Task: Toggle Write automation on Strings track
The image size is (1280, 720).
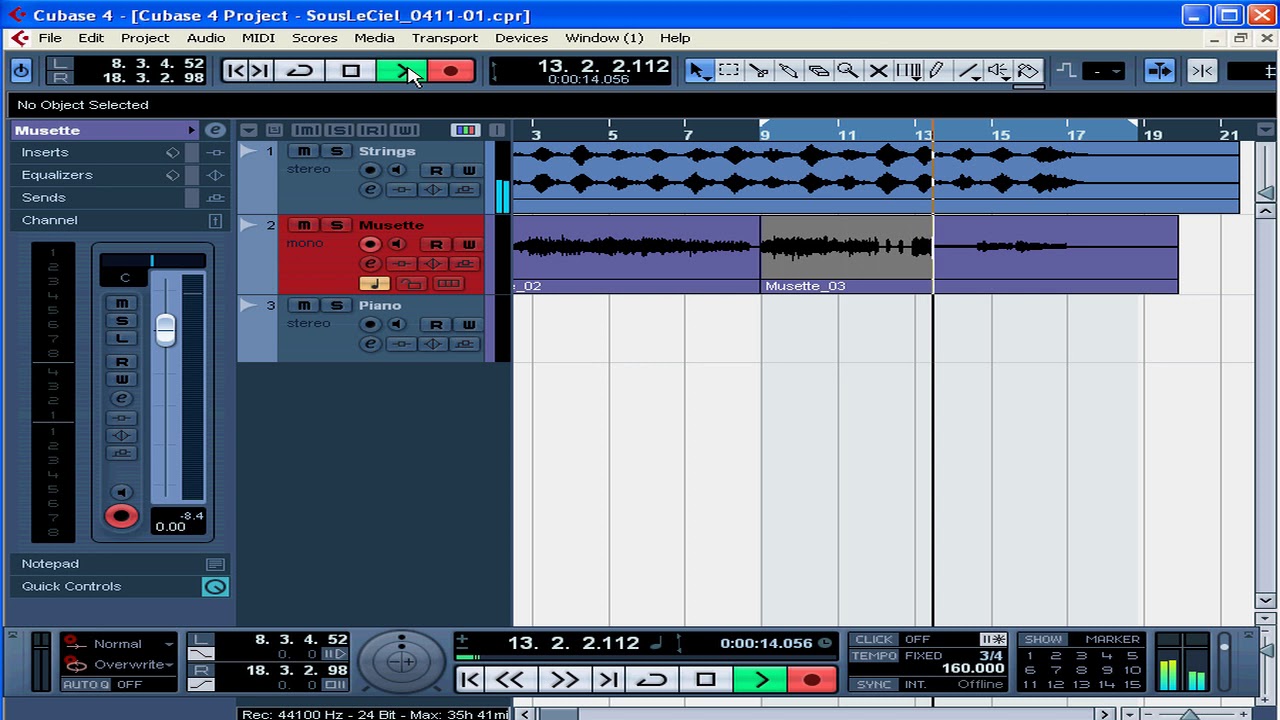Action: pos(468,170)
